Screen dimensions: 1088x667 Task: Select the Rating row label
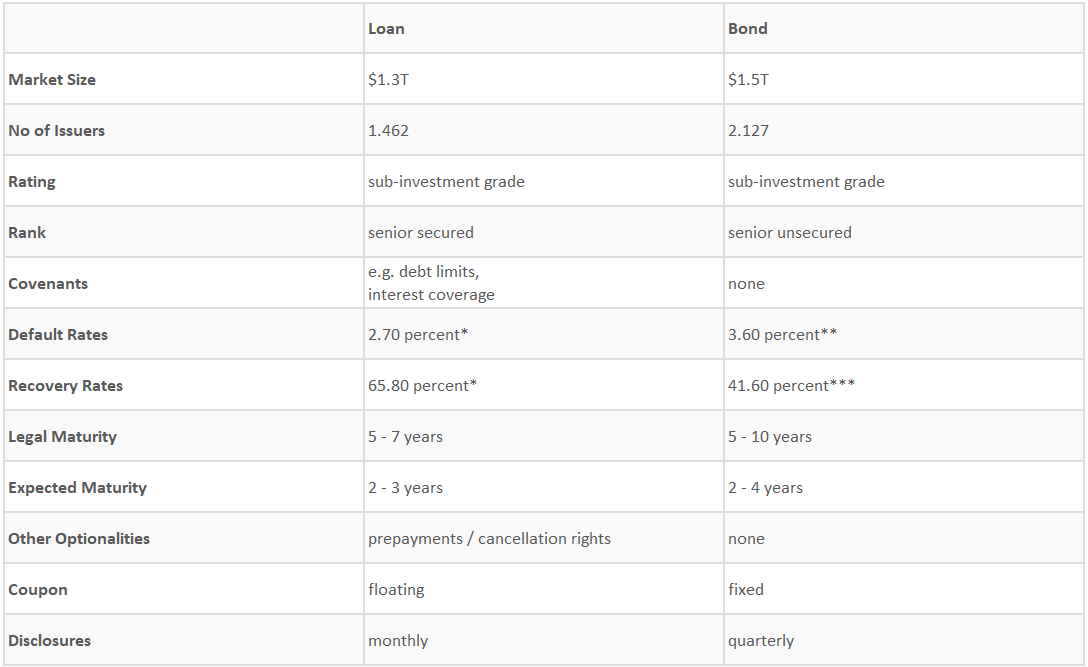32,182
